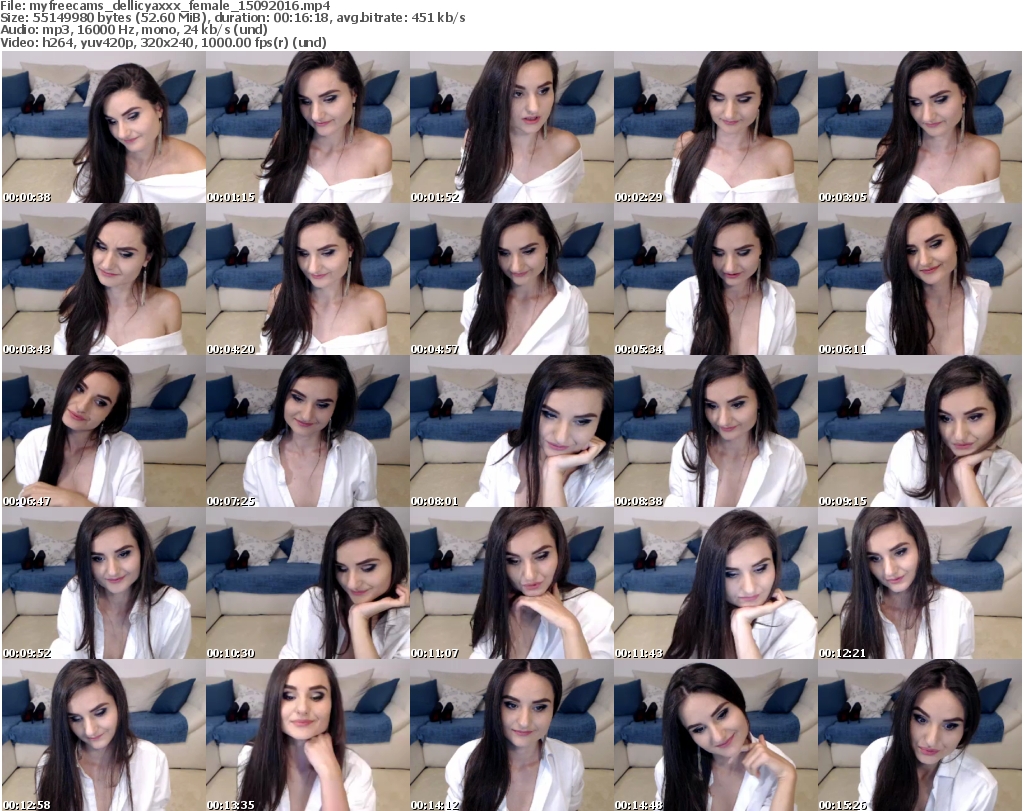Open the thumbnail marked 00:01:52
Image resolution: width=1024 pixels, height=811 pixels.
[511, 127]
